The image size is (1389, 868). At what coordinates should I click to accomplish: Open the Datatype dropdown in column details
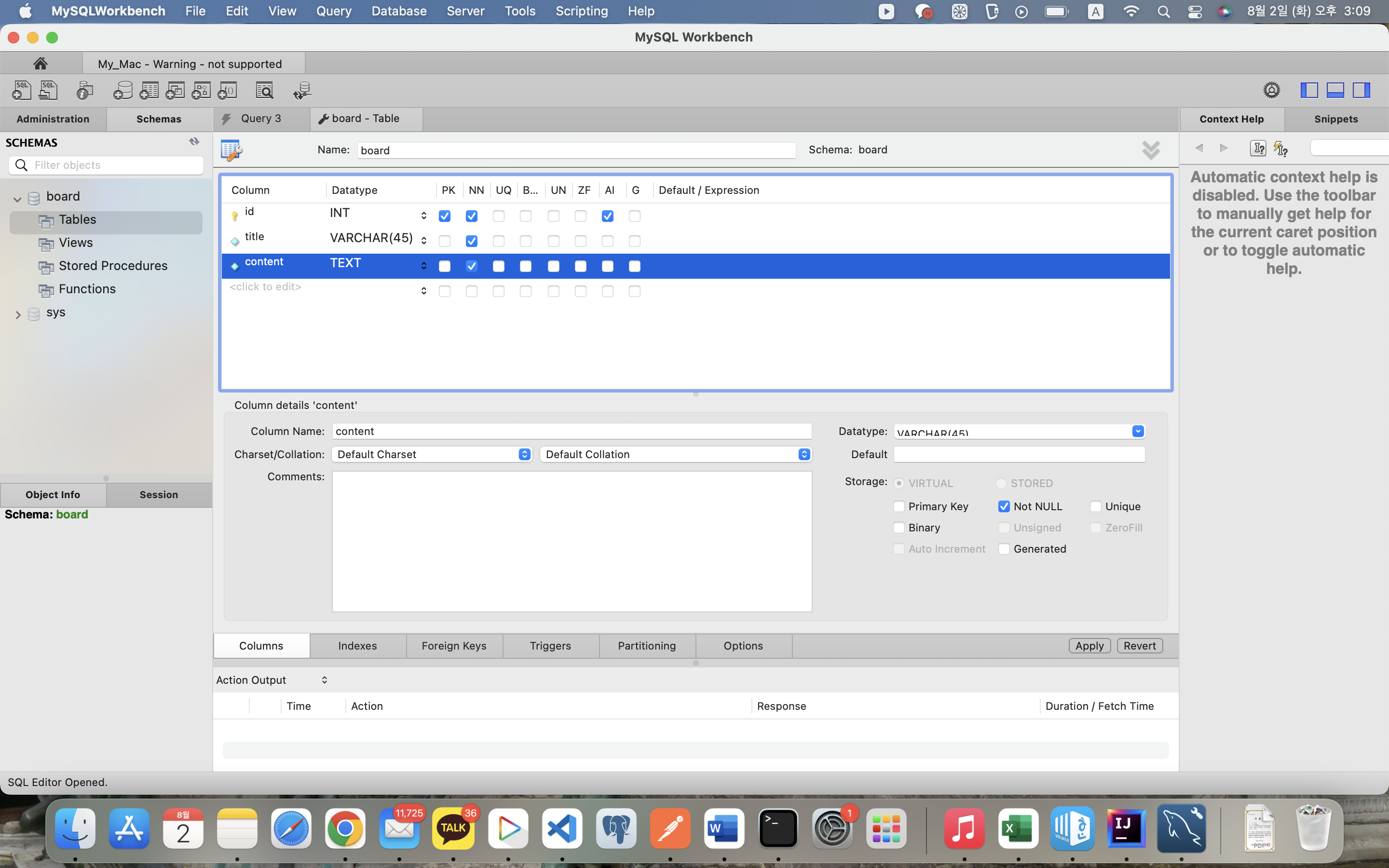click(1138, 431)
